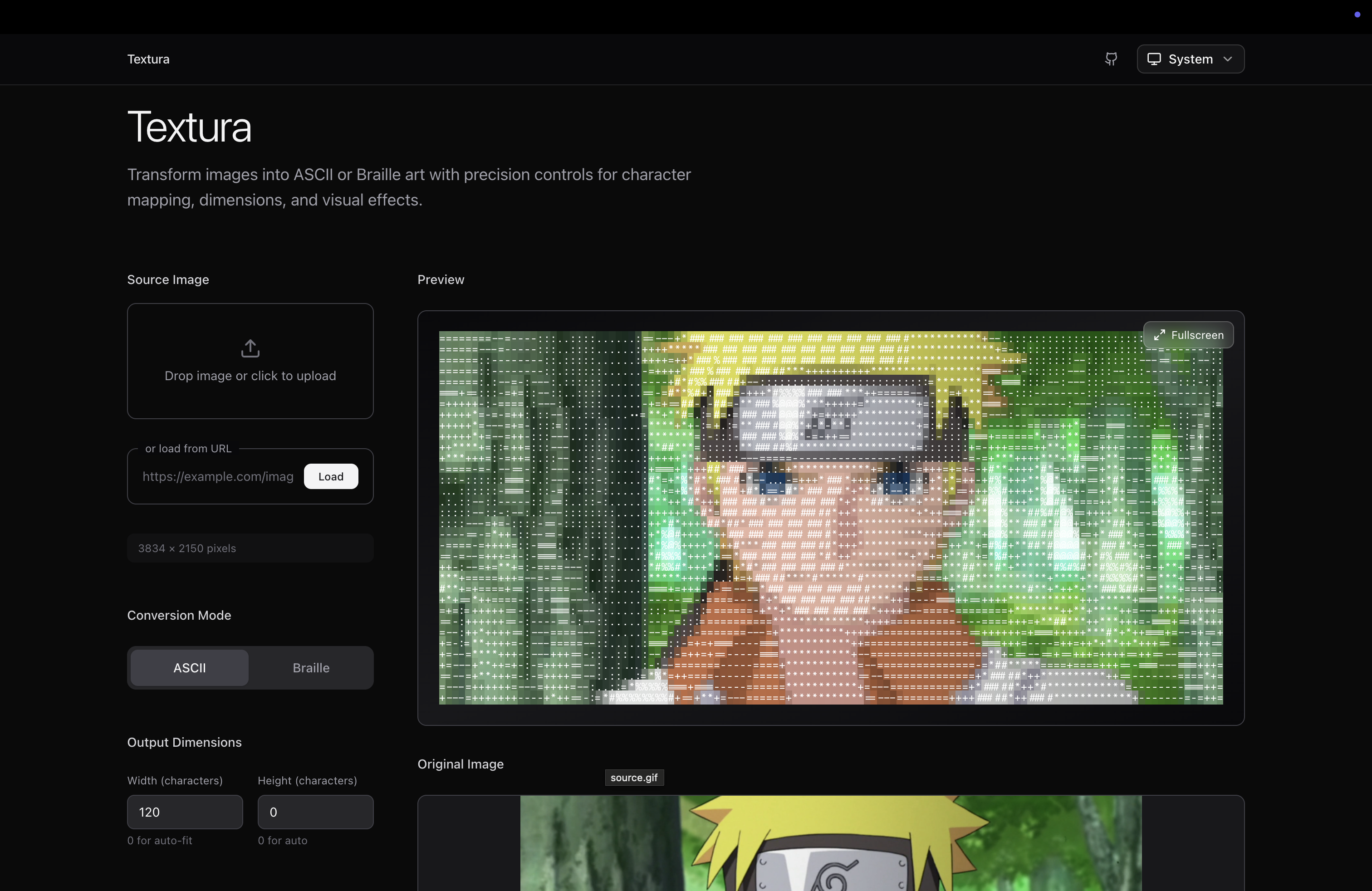Viewport: 1372px width, 891px height.
Task: Click the Textura header logo text
Action: click(148, 59)
